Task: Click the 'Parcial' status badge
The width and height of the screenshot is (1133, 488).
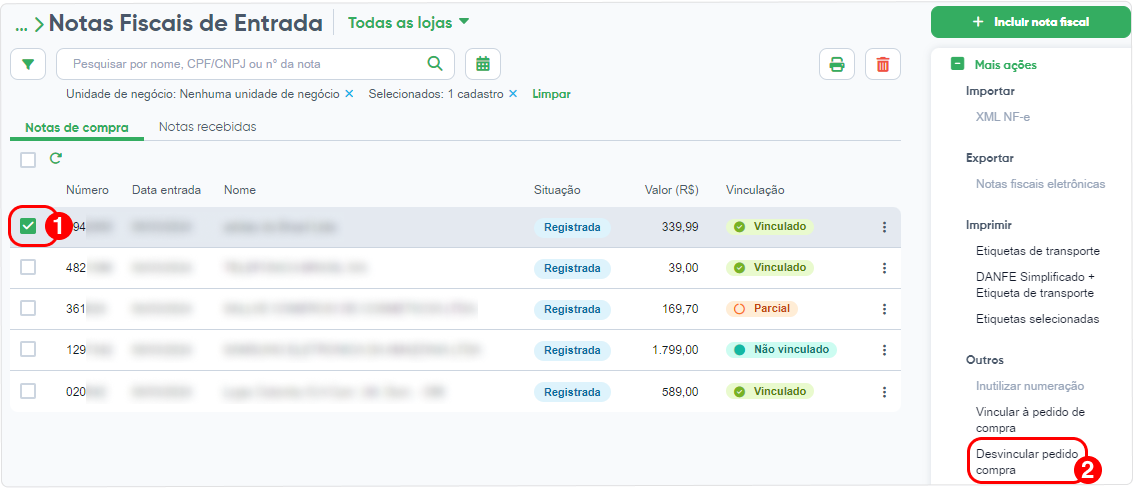Action: tap(762, 309)
